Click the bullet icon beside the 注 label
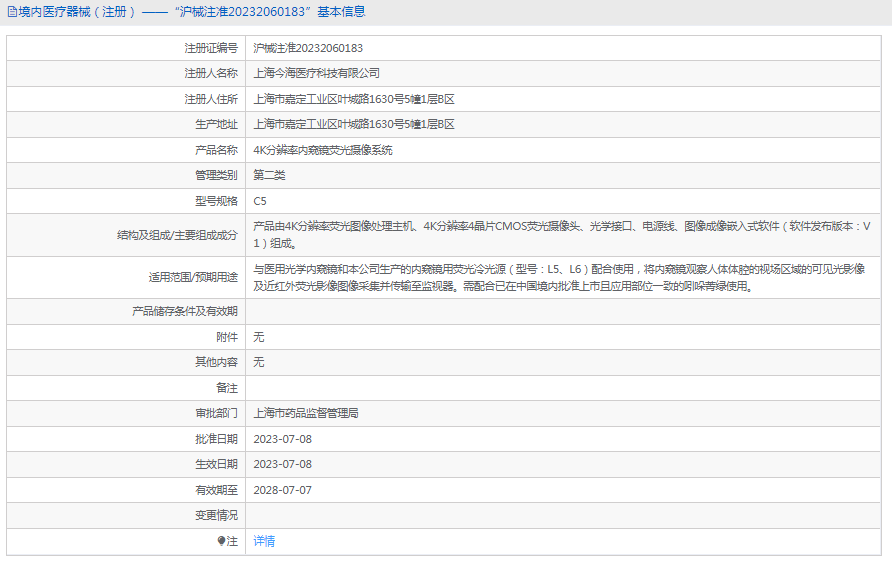 tap(221, 541)
